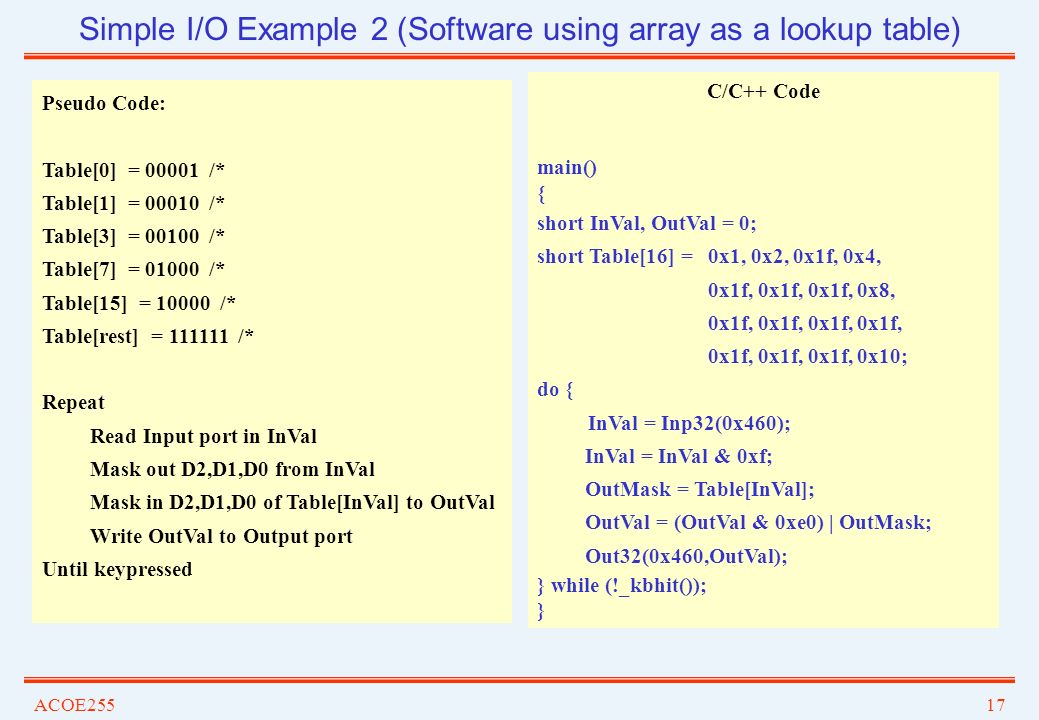Click '} while (!_kbhit());' line
The width and height of the screenshot is (1039, 720).
pos(622,586)
